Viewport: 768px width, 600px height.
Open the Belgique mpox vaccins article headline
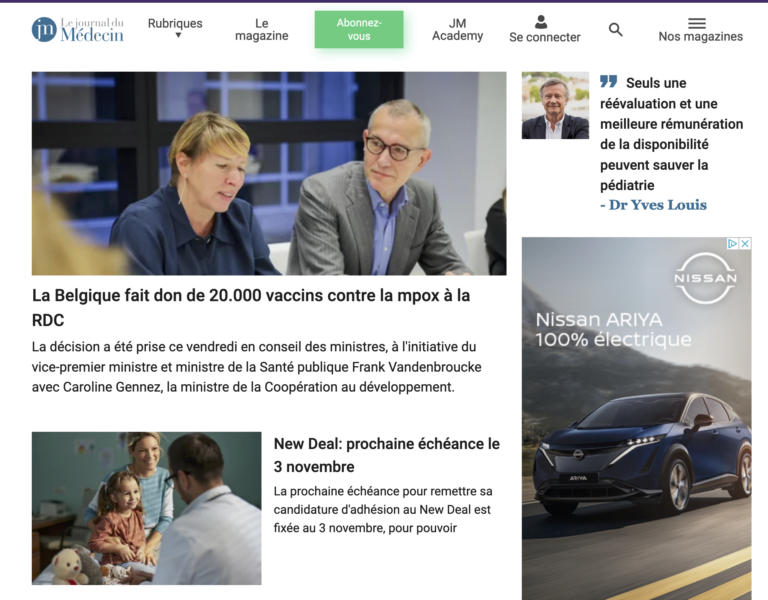pyautogui.click(x=251, y=308)
